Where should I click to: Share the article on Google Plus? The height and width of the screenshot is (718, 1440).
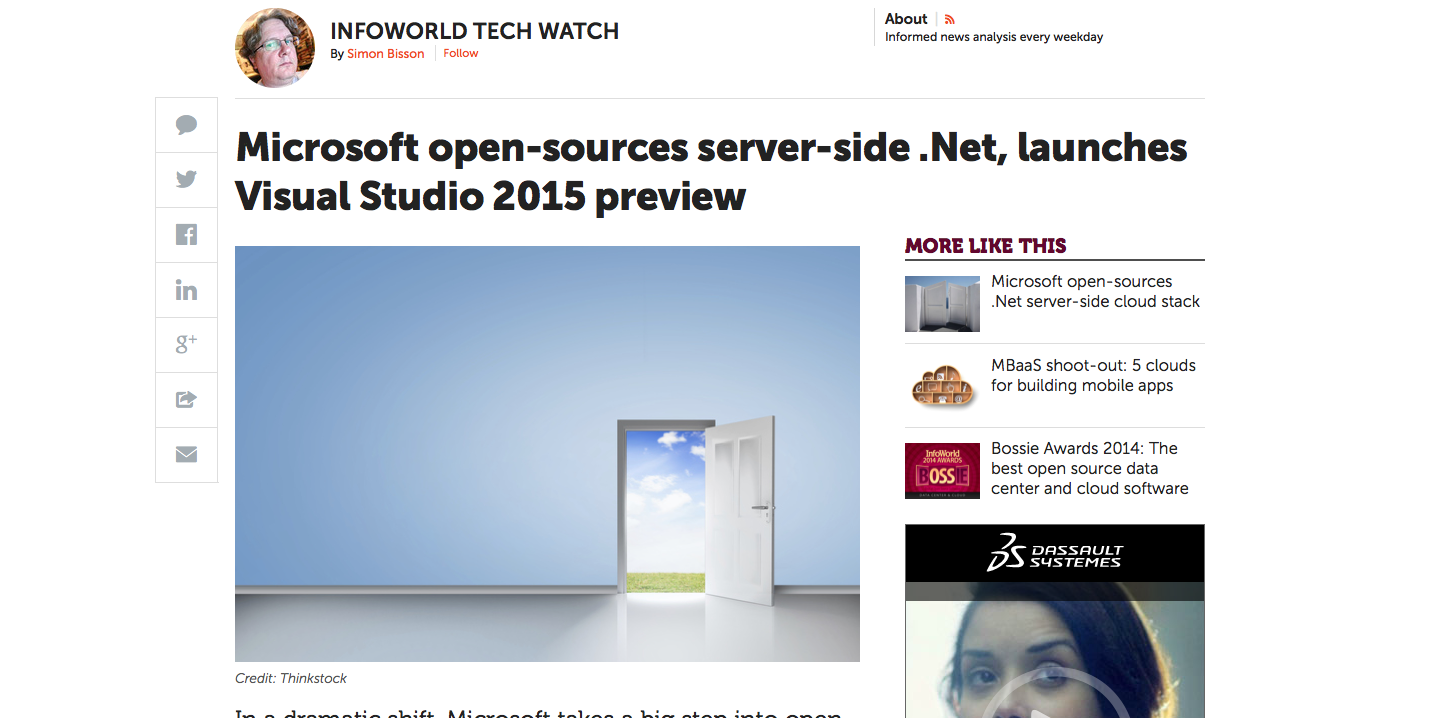pos(186,345)
